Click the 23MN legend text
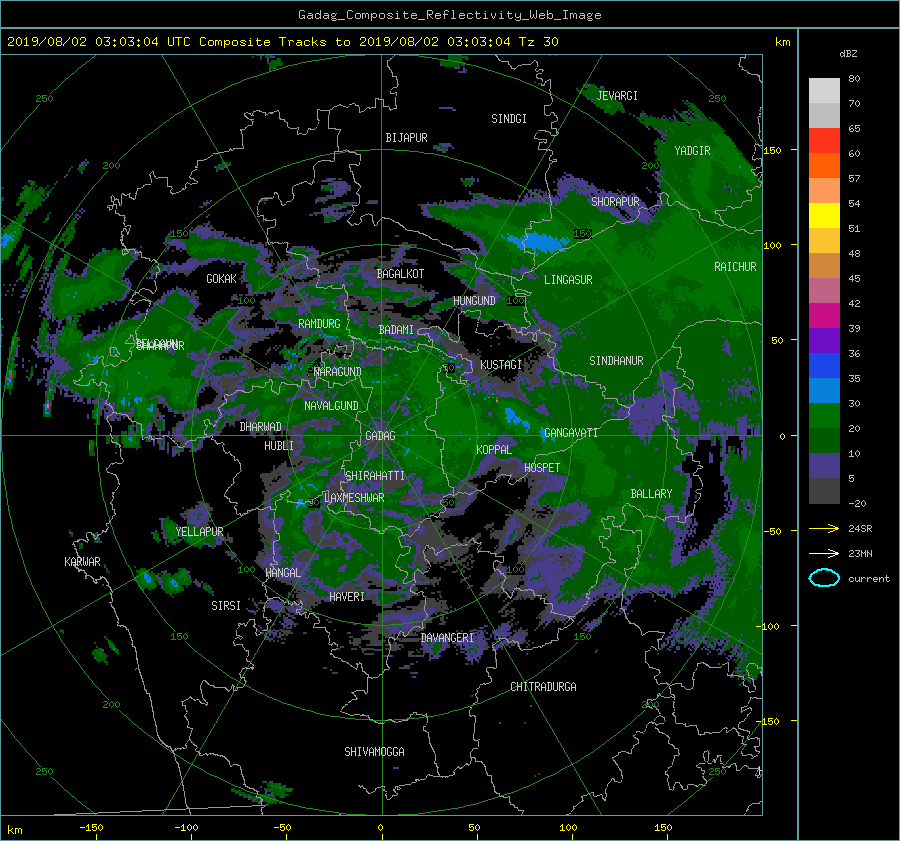Screen dimensions: 900x841 pos(860,554)
